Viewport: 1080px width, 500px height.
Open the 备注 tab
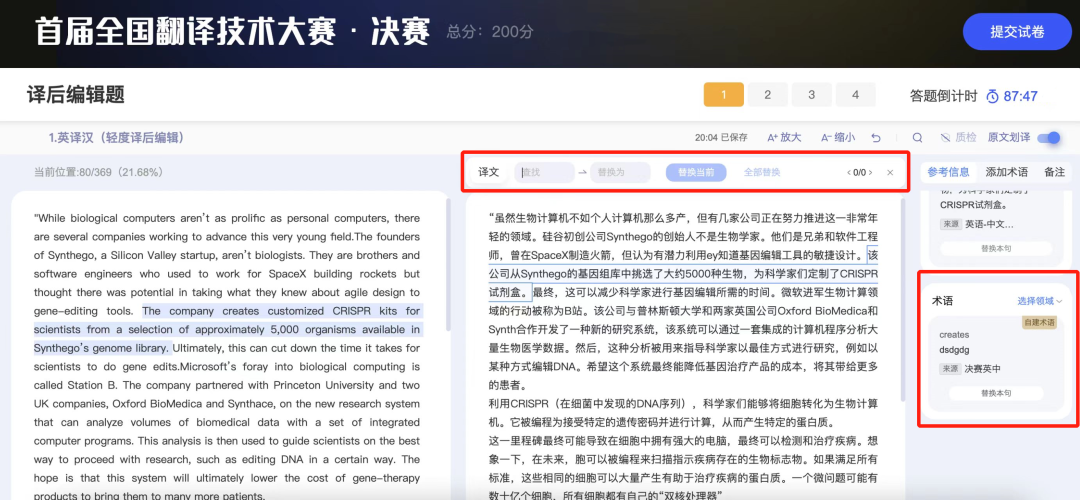[x=1054, y=172]
